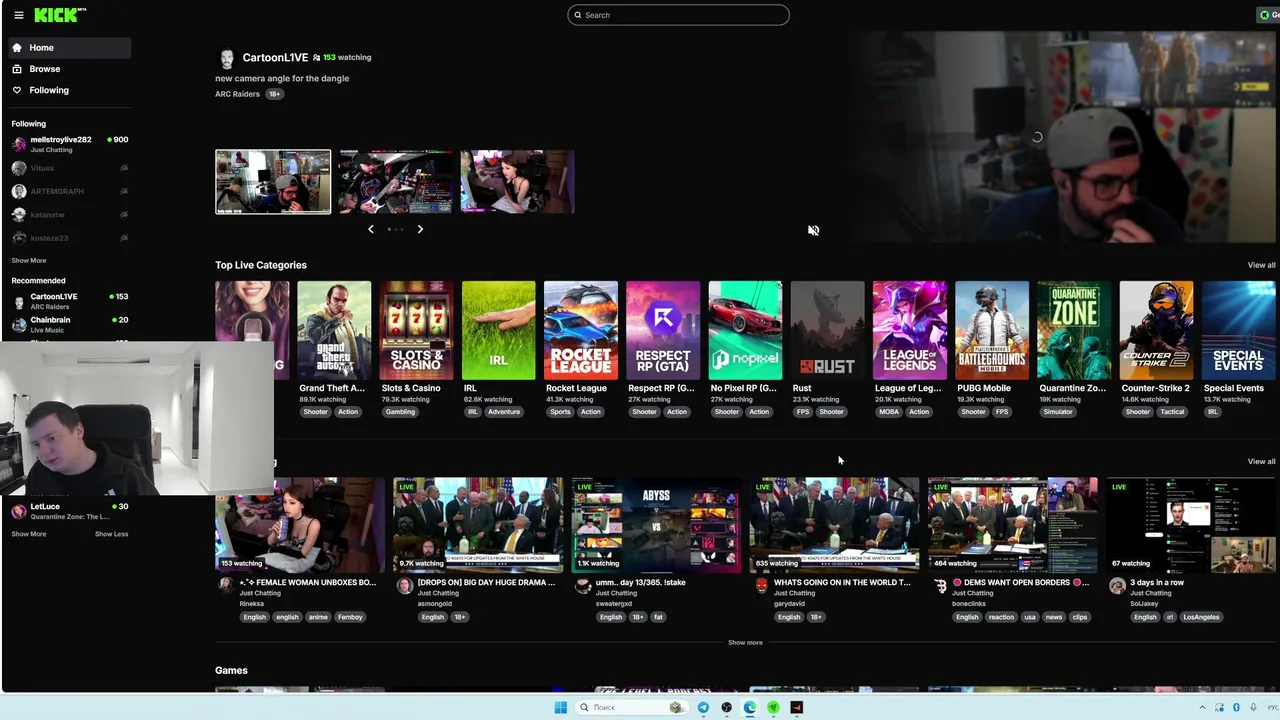Open Rust category

pos(827,330)
